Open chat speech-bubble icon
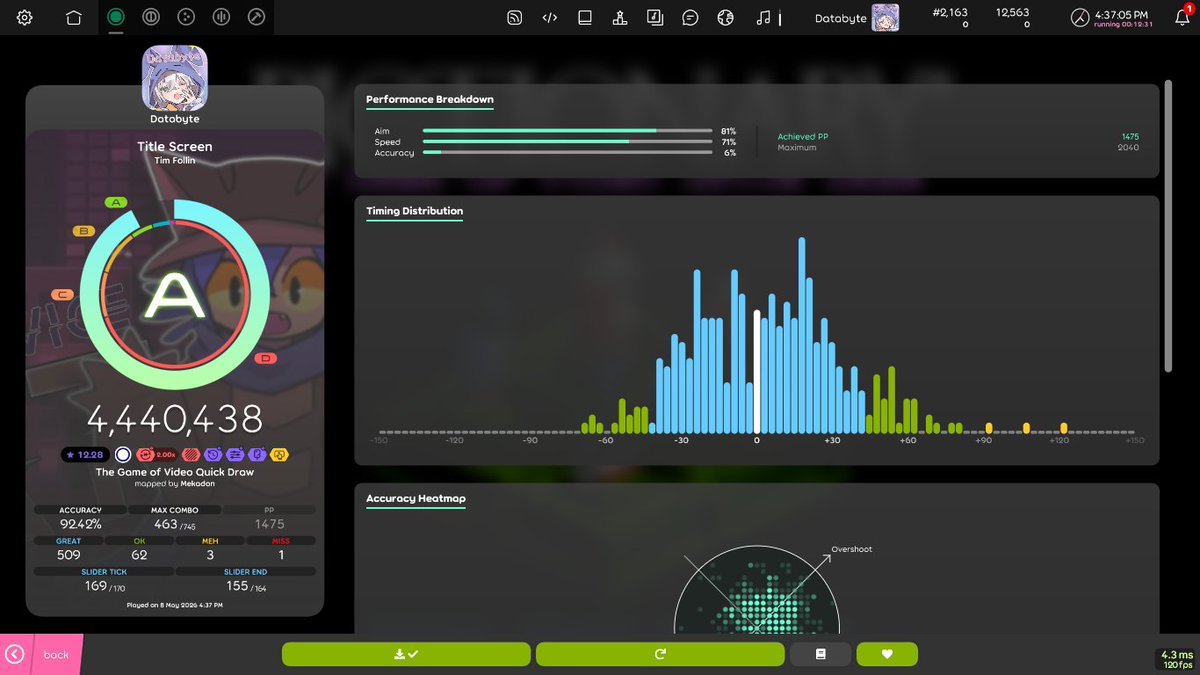The image size is (1200, 675). (690, 17)
